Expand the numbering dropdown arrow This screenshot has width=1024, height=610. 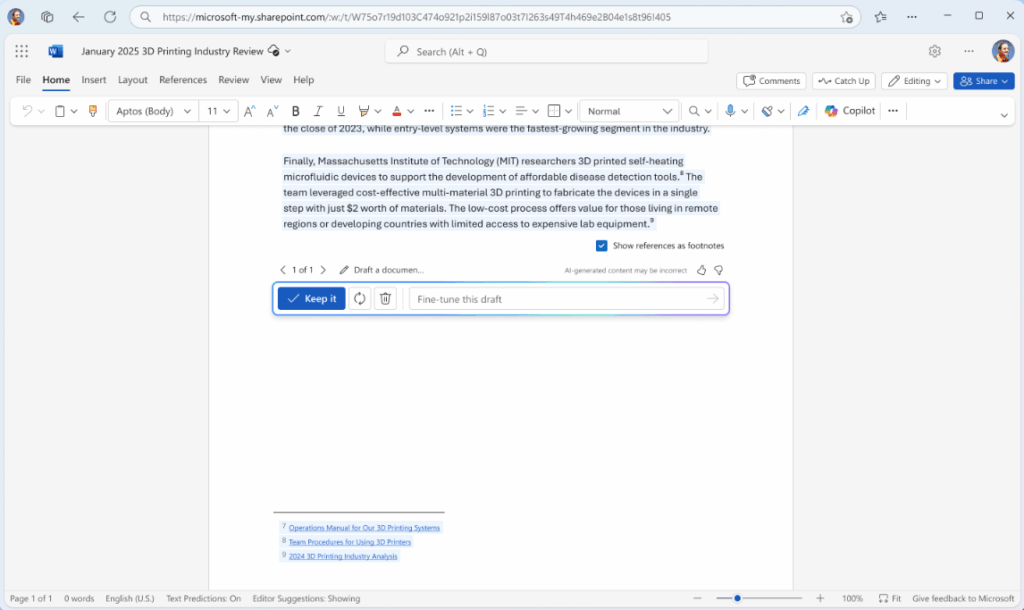click(503, 112)
